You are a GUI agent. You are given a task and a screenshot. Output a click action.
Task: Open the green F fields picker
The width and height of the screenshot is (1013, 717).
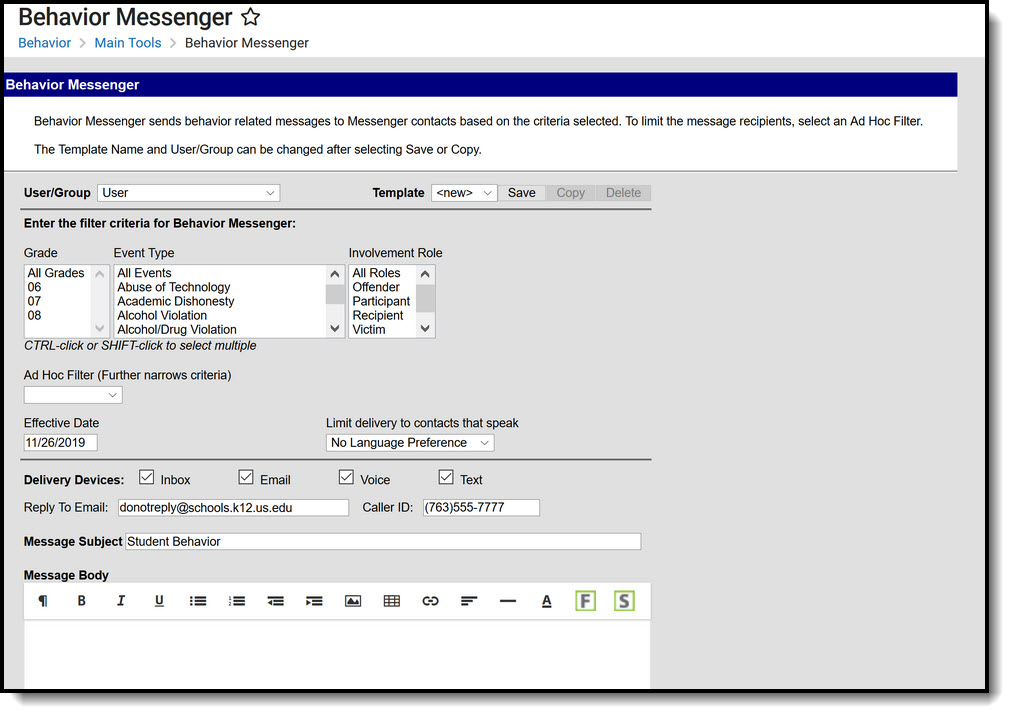pos(585,601)
